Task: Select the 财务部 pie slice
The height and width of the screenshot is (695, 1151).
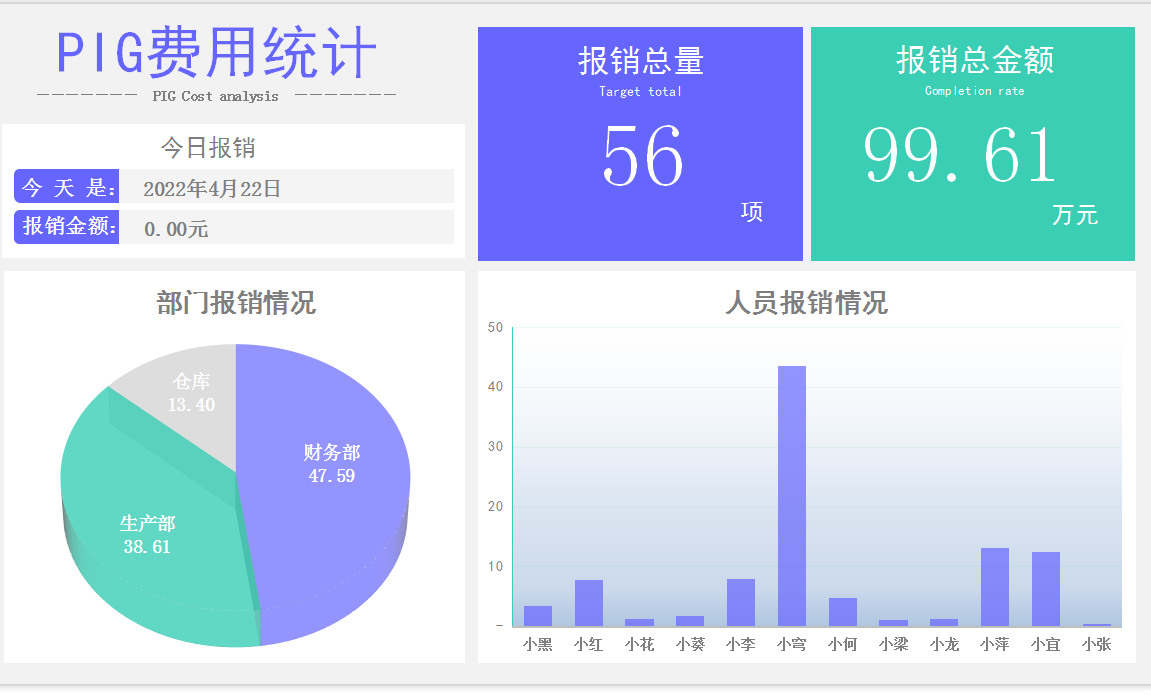Action: pos(328,465)
